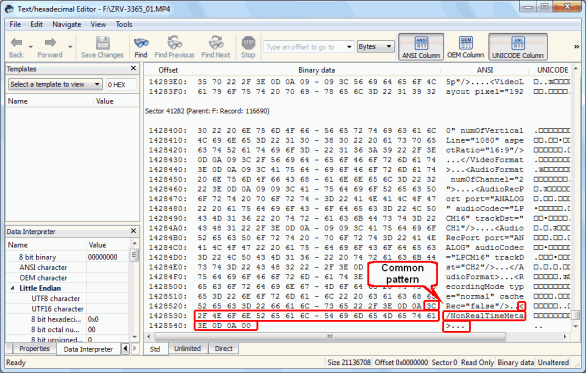Open the Edit menu
Screen dimensions: 586x373
tap(36, 24)
